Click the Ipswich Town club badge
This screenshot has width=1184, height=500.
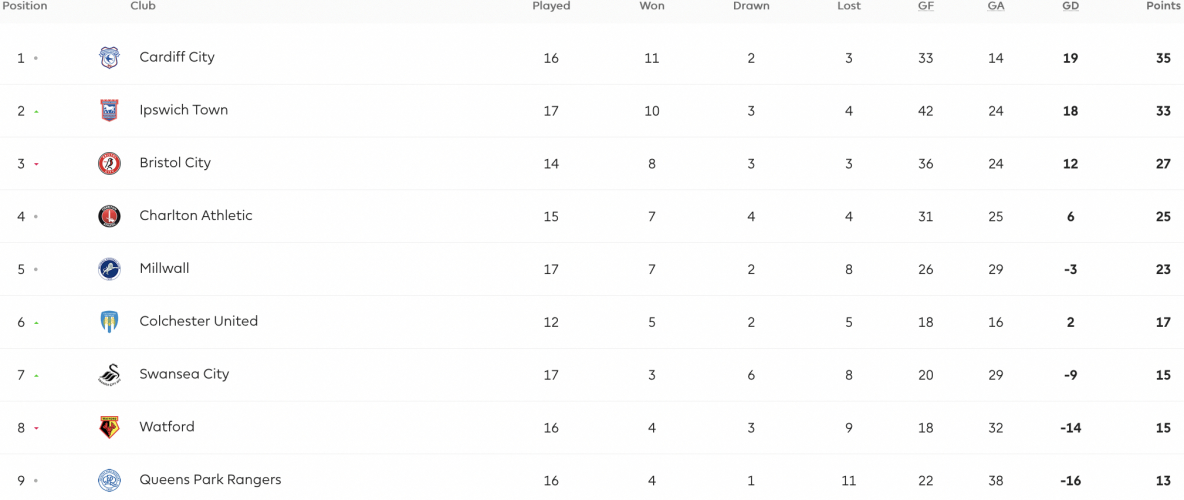(109, 110)
